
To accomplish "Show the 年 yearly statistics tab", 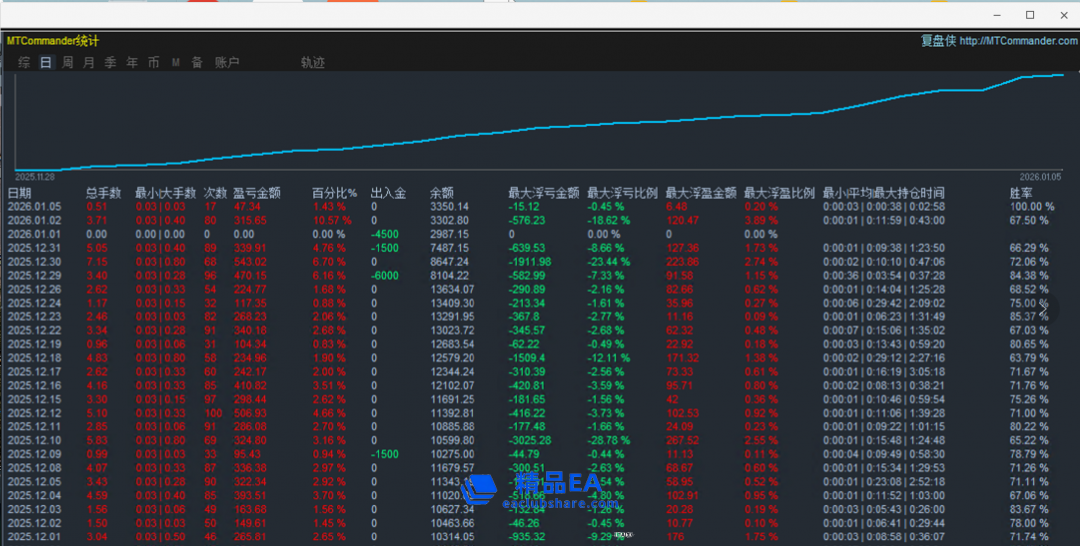I will pyautogui.click(x=132, y=62).
